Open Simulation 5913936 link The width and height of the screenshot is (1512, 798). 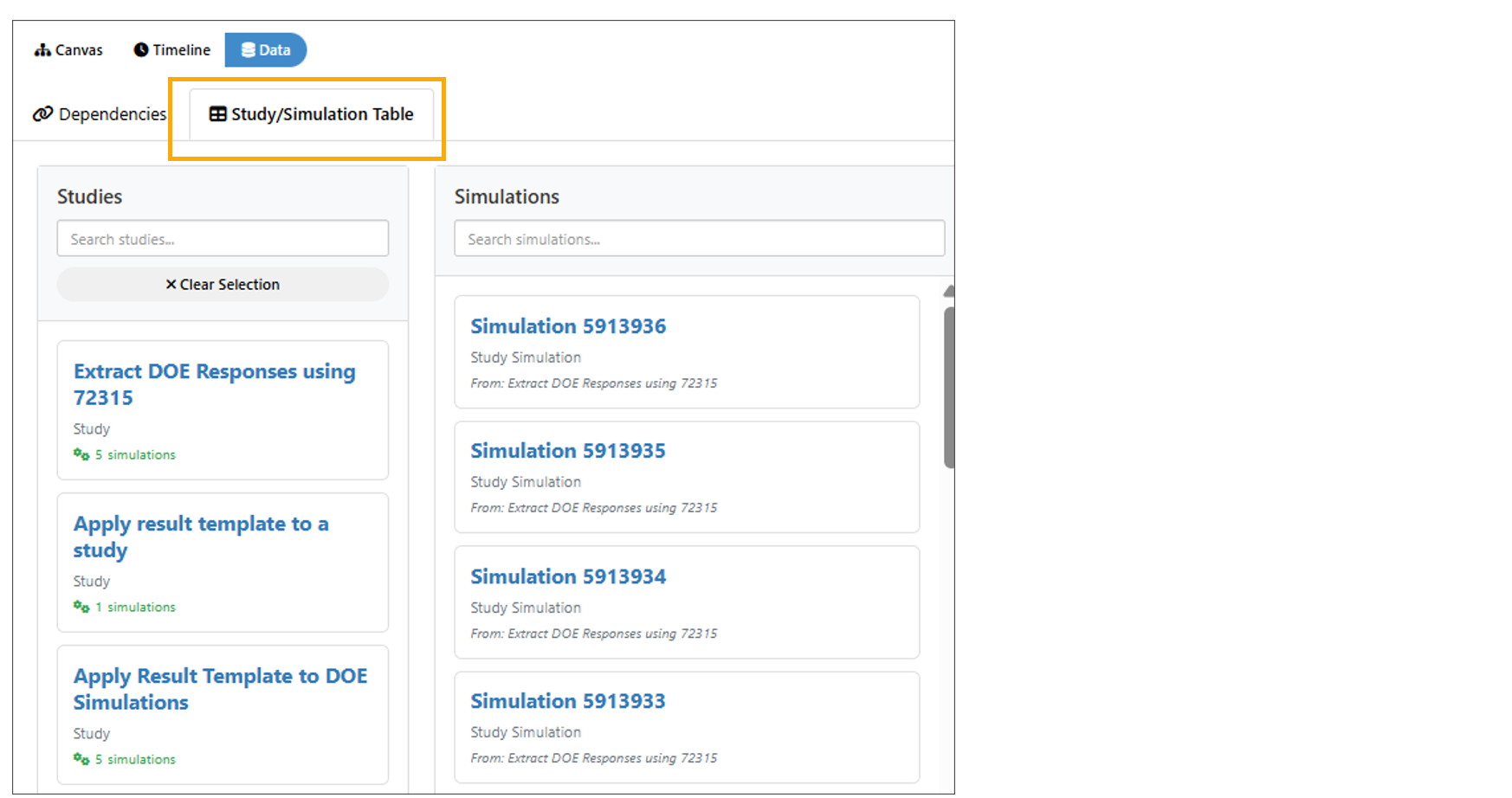point(568,326)
